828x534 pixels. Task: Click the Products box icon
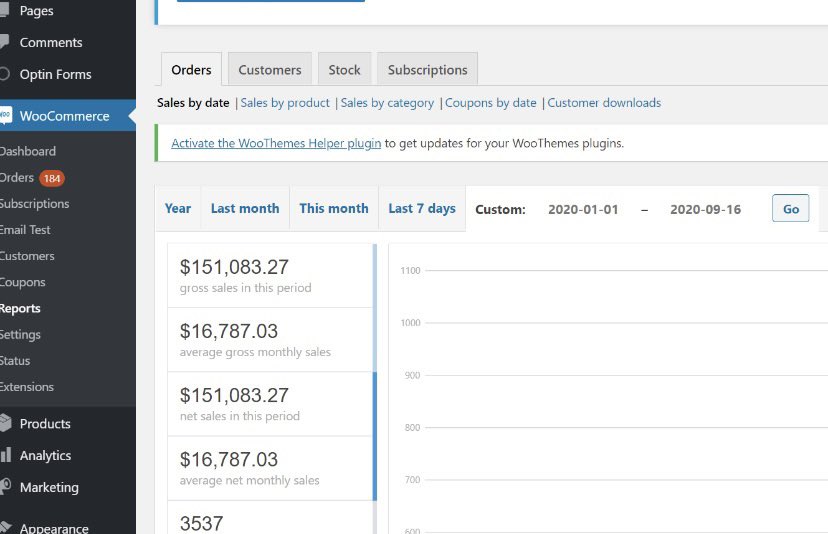(x=5, y=423)
